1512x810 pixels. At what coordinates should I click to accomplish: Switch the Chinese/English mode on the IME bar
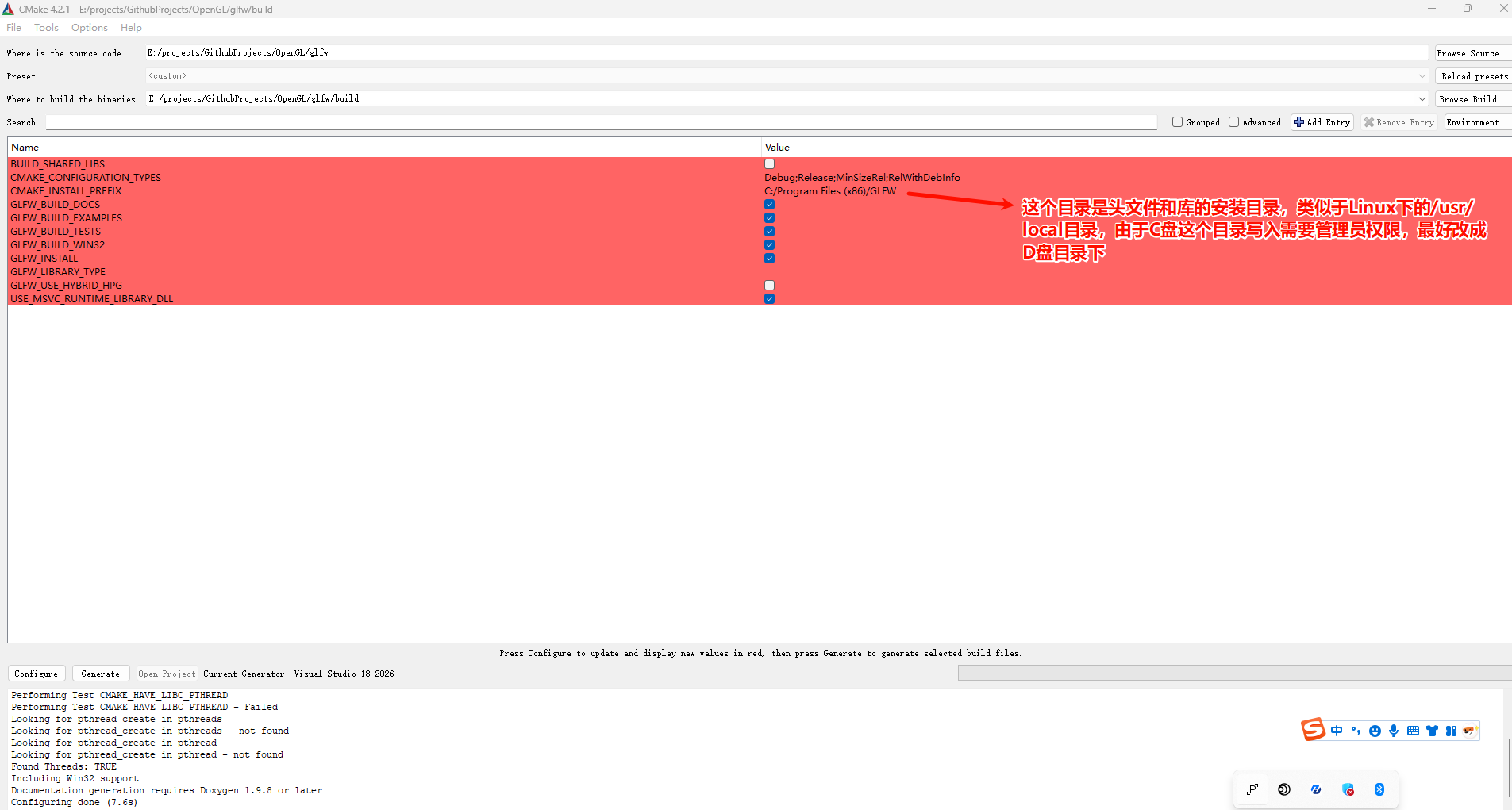1337,731
